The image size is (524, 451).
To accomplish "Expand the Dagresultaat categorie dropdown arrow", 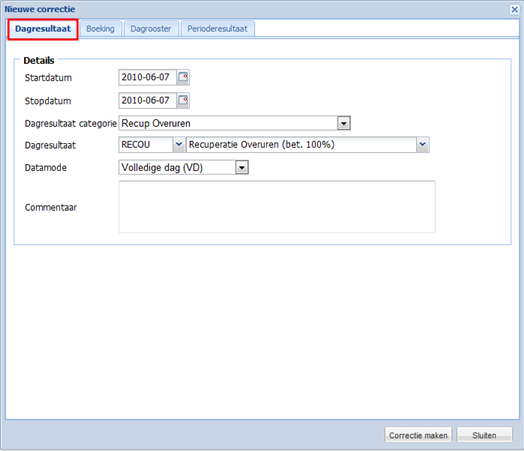I will [344, 123].
